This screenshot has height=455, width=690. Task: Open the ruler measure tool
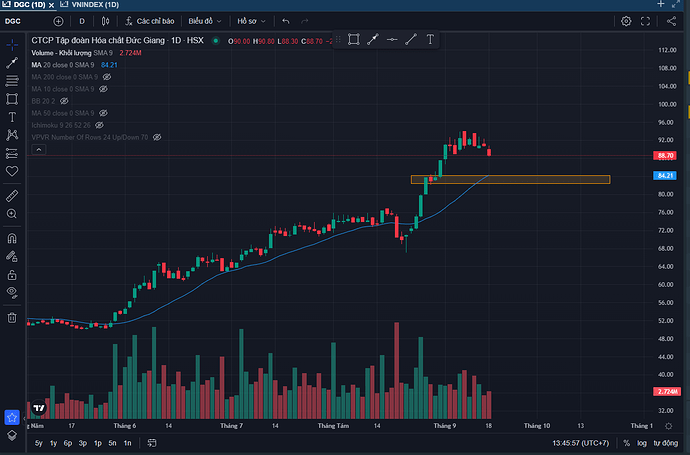(x=12, y=195)
